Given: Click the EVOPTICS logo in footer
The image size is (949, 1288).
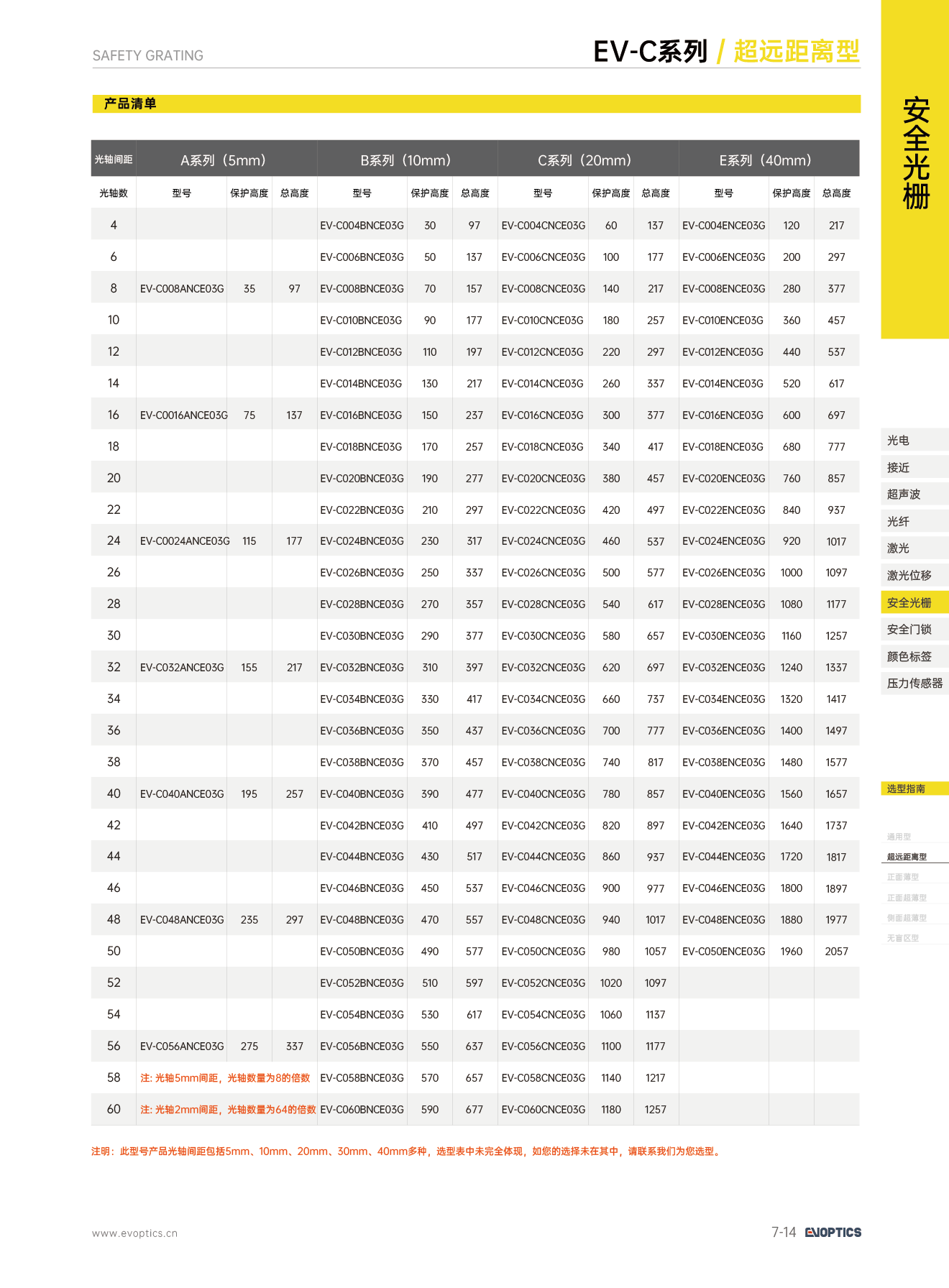Looking at the screenshot, I should [x=833, y=1232].
